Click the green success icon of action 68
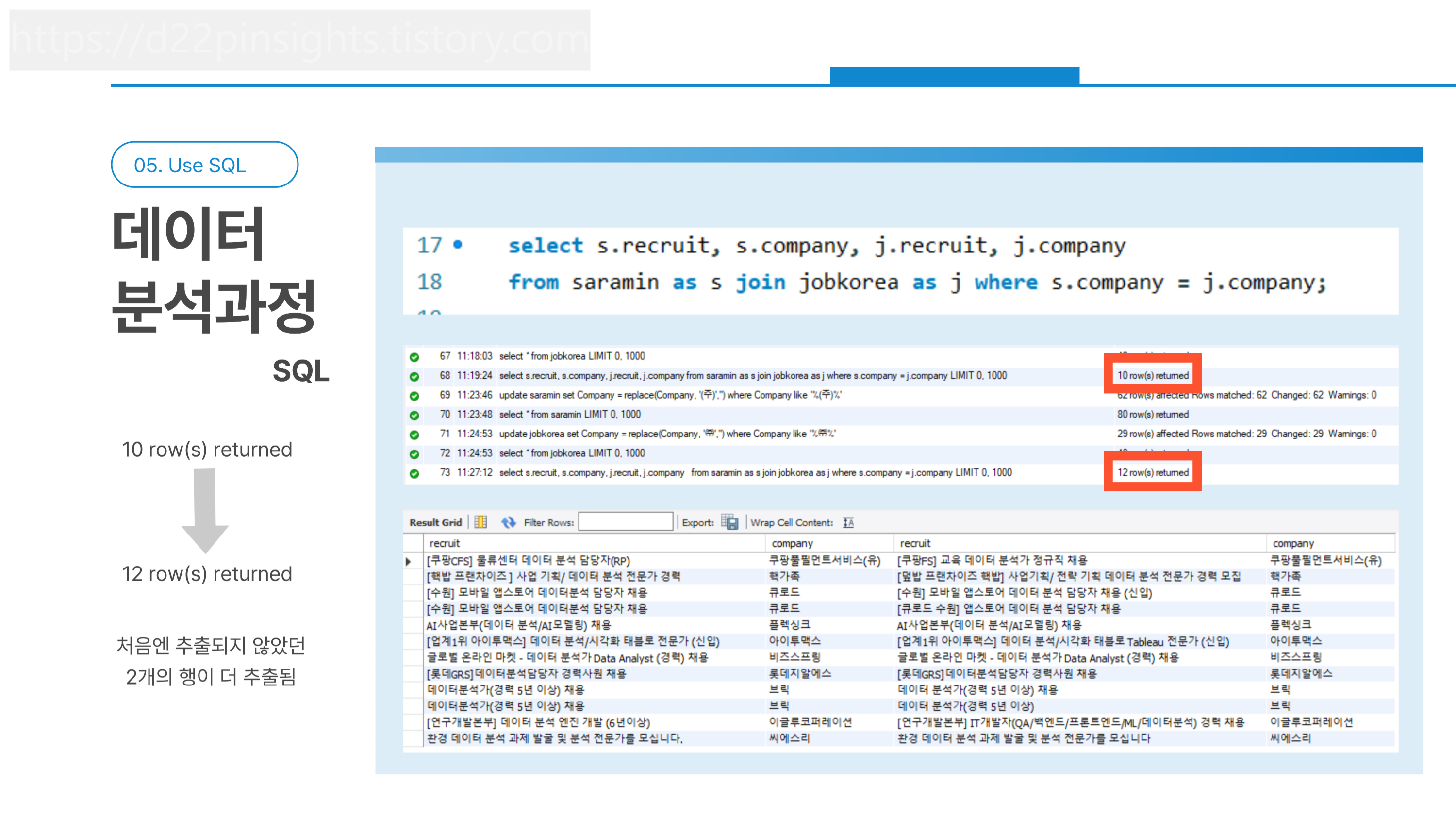 [414, 376]
